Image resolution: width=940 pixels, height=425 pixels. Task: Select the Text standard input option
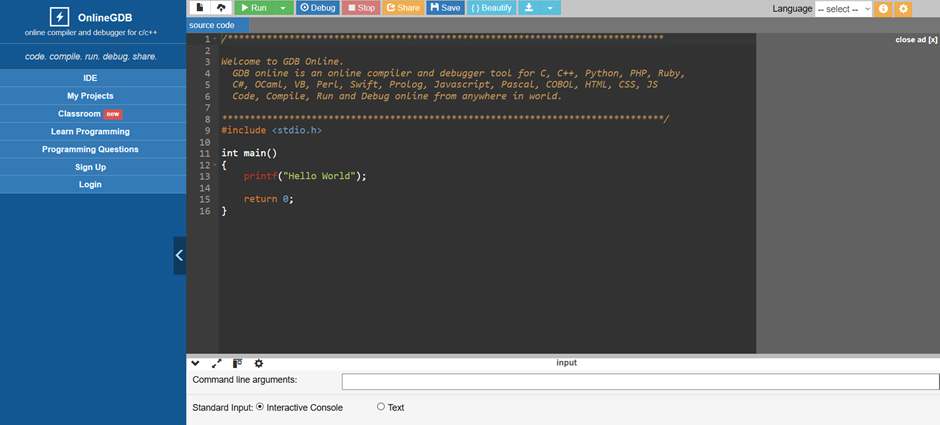coord(381,407)
